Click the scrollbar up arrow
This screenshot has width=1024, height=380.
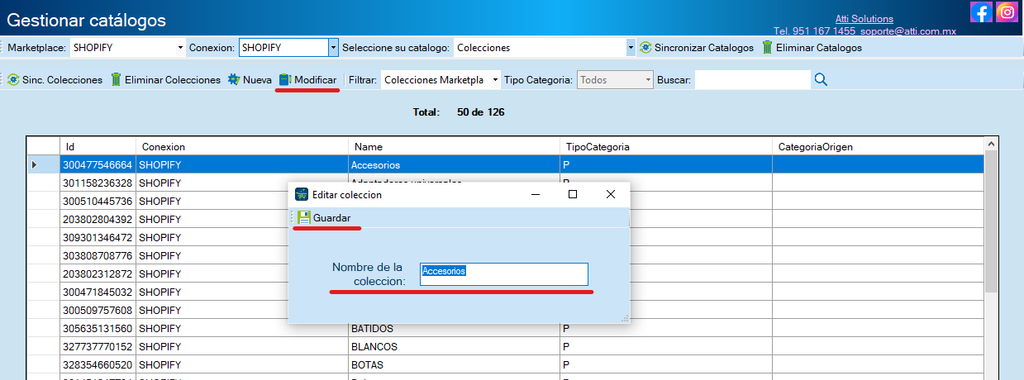[x=991, y=145]
